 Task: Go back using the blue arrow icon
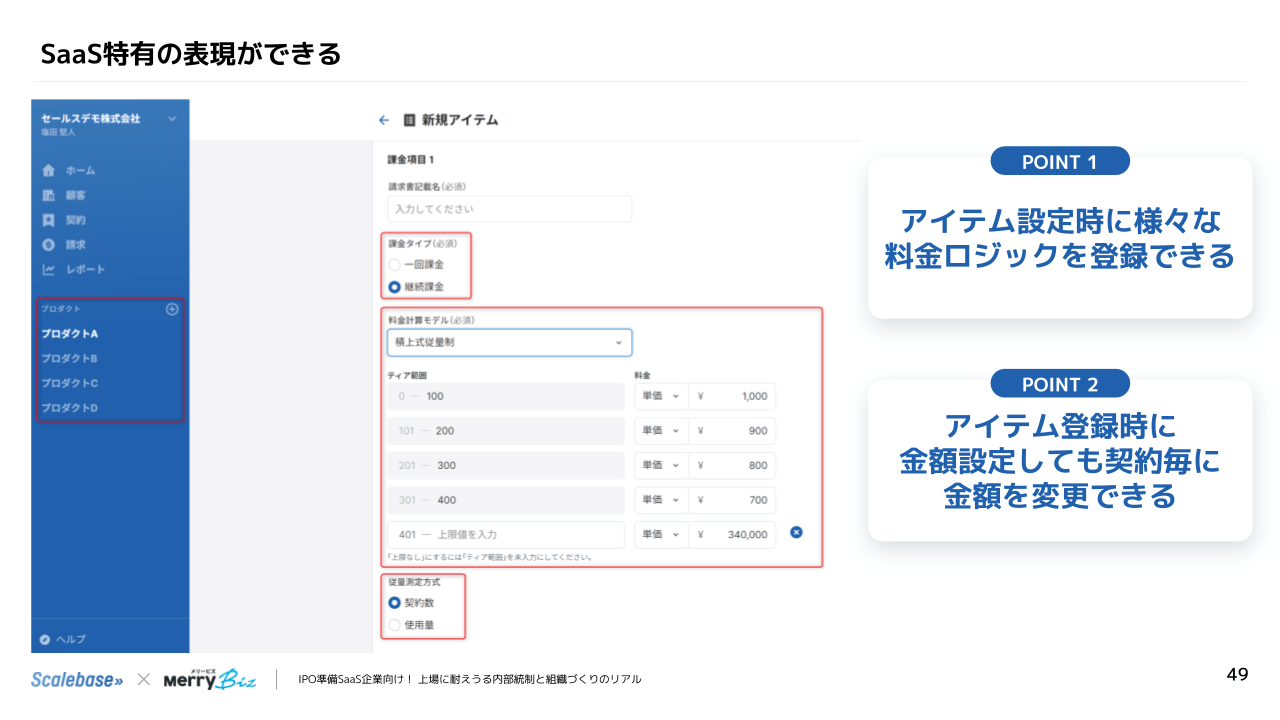pos(384,119)
